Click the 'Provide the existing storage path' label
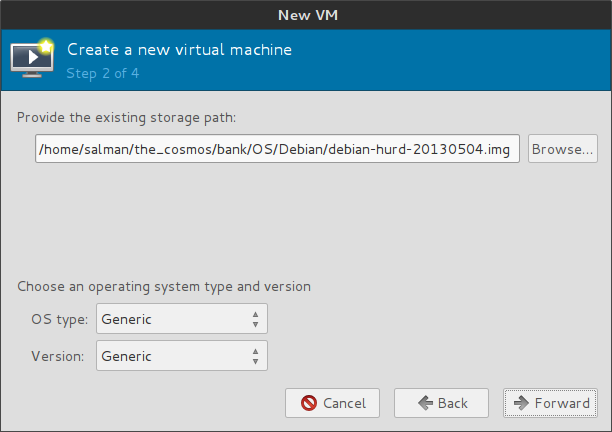Image resolution: width=612 pixels, height=432 pixels. [x=126, y=118]
